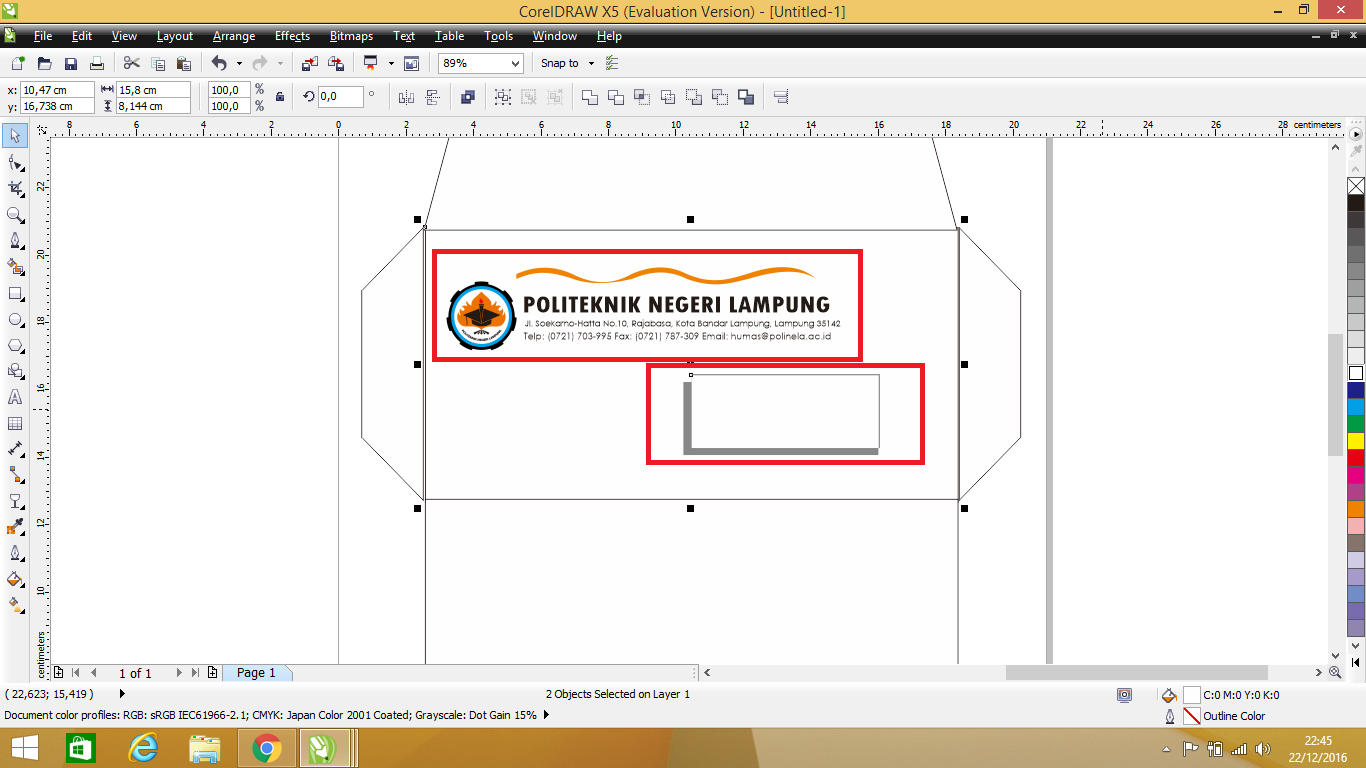Viewport: 1366px width, 768px height.
Task: Weld the selected objects
Action: click(590, 97)
